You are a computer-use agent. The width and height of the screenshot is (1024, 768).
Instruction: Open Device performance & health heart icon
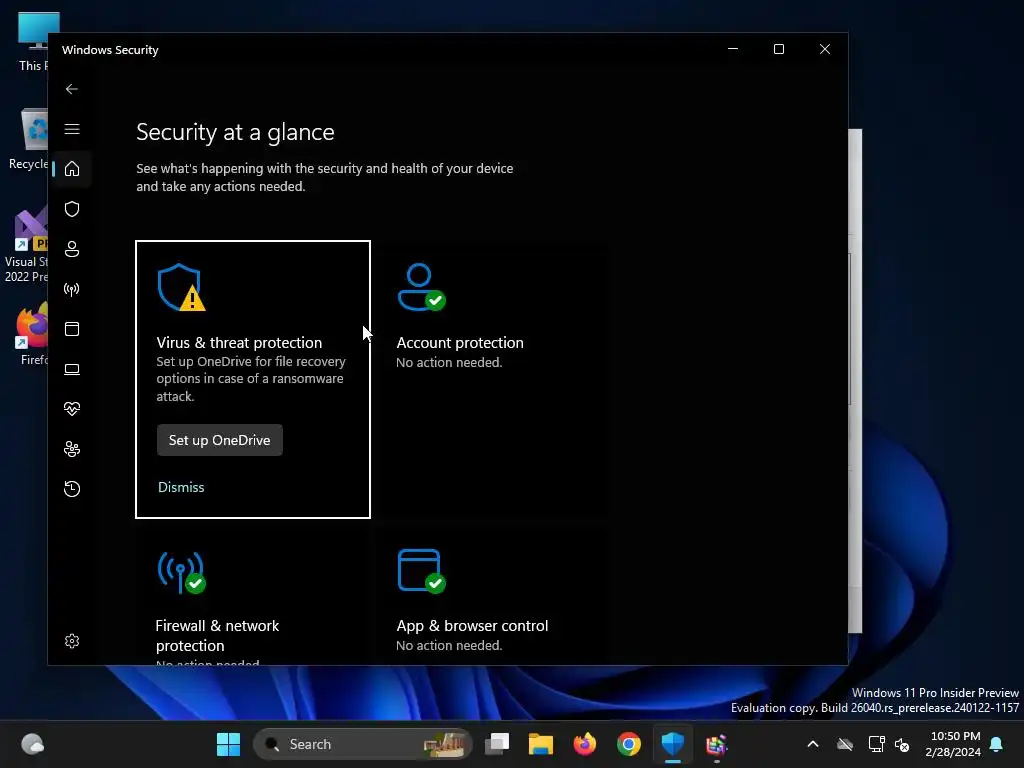(x=72, y=409)
